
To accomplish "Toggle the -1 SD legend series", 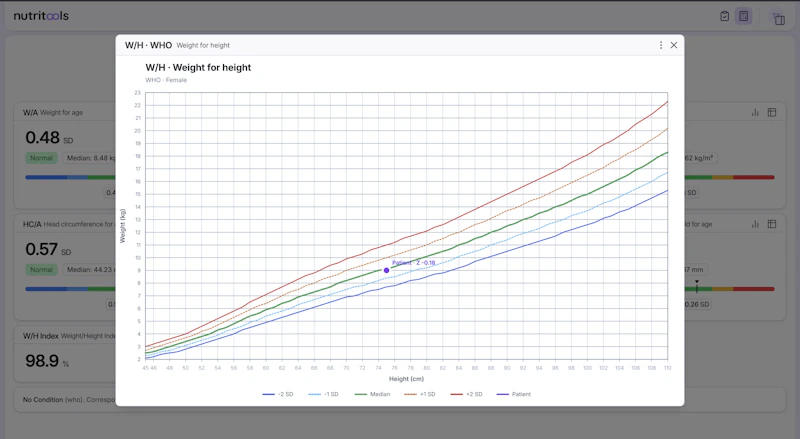I will 323,394.
